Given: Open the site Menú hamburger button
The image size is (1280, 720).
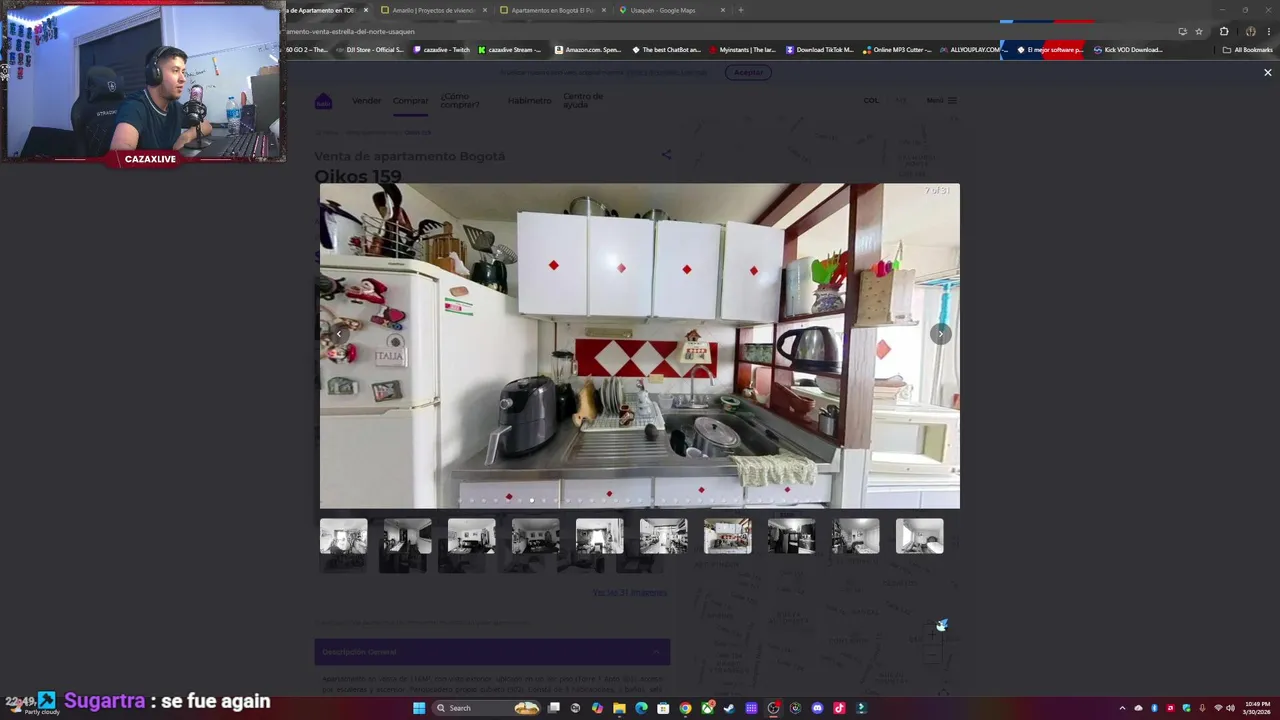Looking at the screenshot, I should (x=941, y=100).
